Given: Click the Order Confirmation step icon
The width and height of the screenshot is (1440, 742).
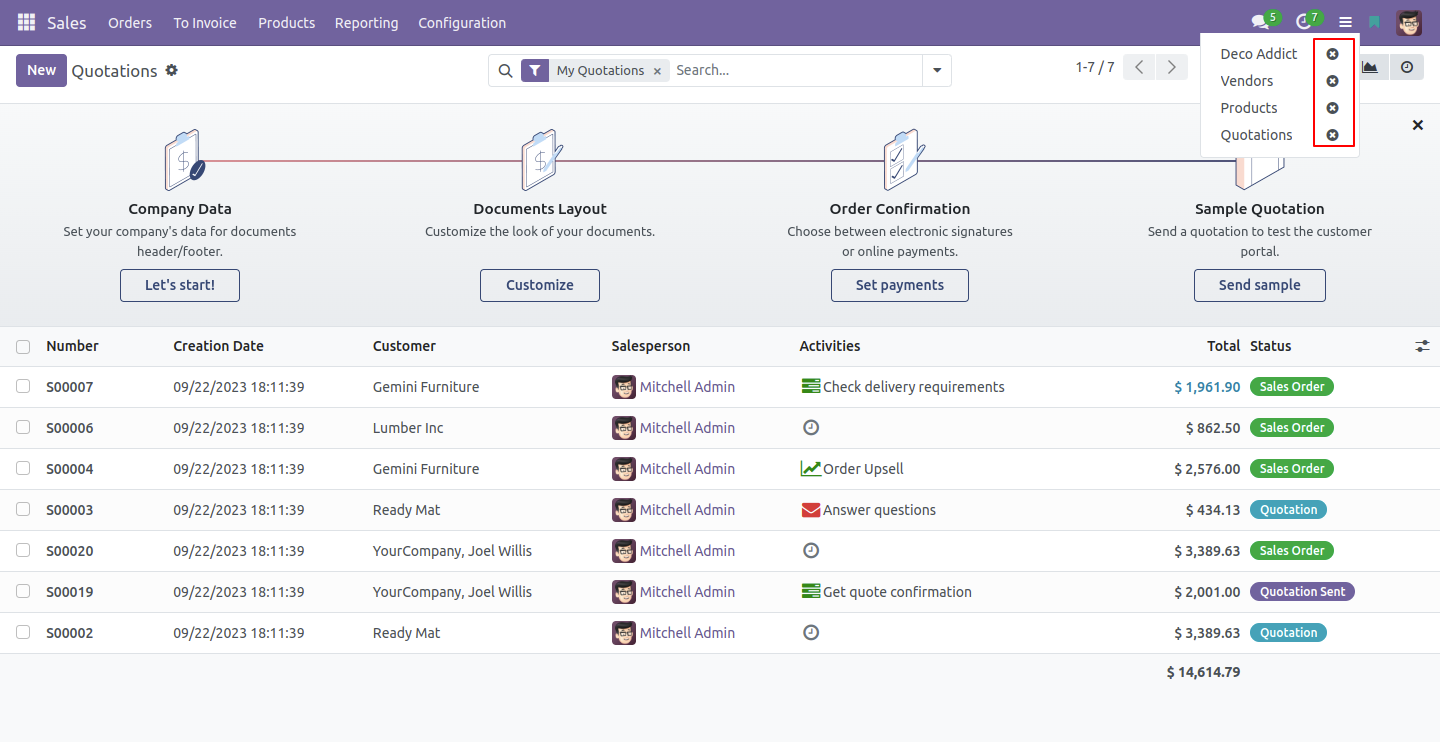Looking at the screenshot, I should point(902,160).
